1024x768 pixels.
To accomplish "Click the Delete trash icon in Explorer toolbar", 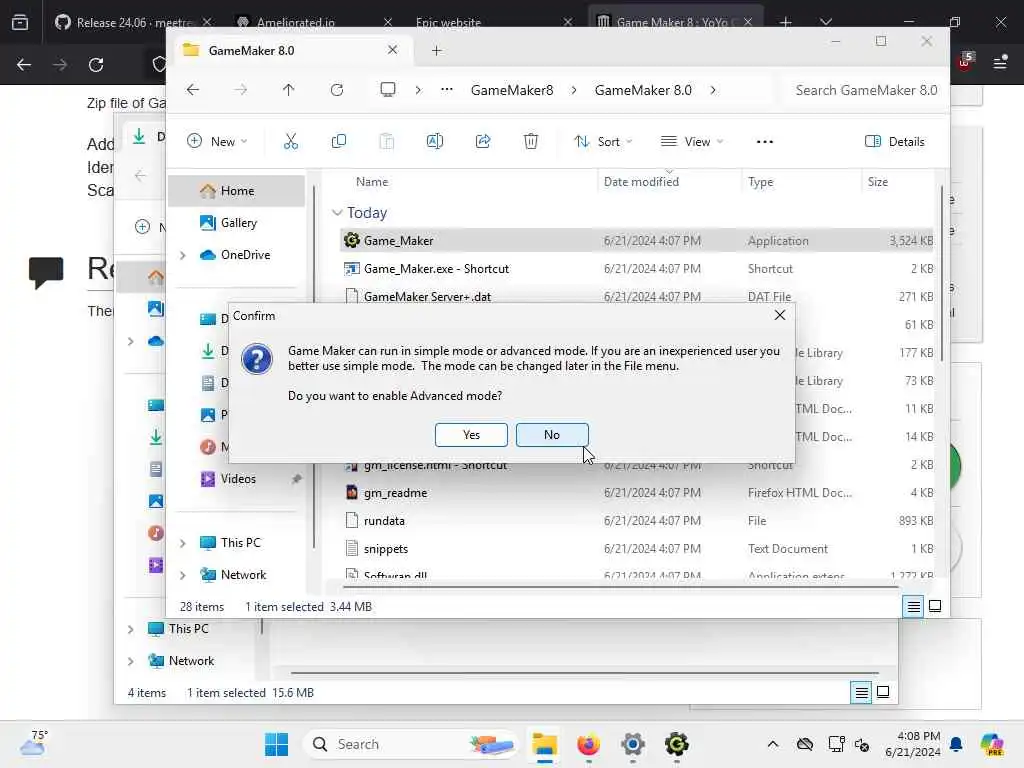I will click(x=530, y=141).
